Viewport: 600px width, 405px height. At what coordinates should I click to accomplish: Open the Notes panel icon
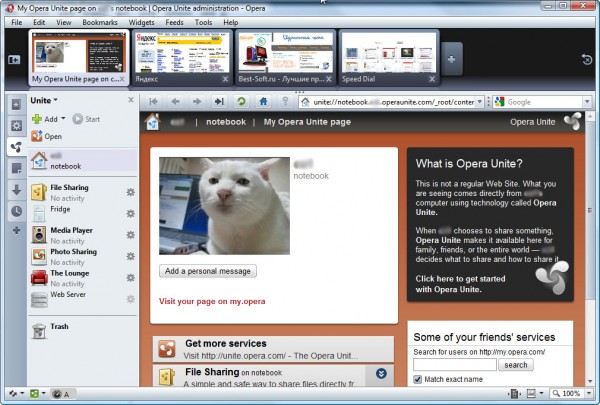pos(16,168)
